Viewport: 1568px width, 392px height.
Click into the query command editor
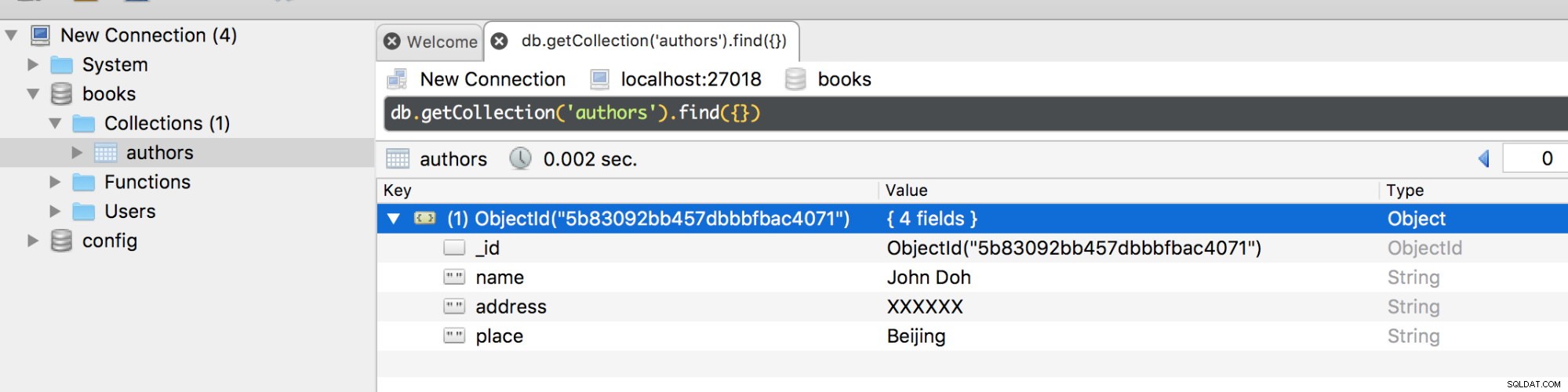975,114
